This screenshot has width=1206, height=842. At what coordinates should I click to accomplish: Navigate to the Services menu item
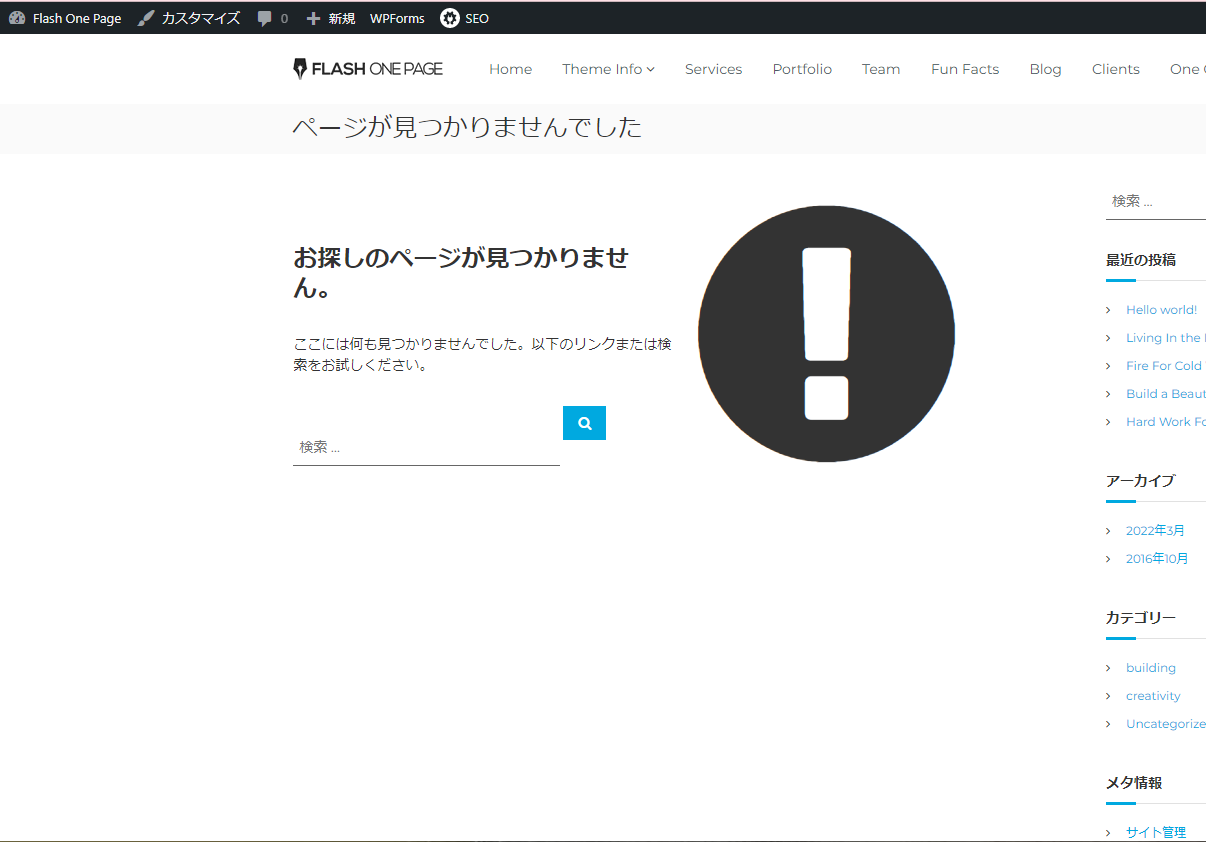tap(713, 69)
